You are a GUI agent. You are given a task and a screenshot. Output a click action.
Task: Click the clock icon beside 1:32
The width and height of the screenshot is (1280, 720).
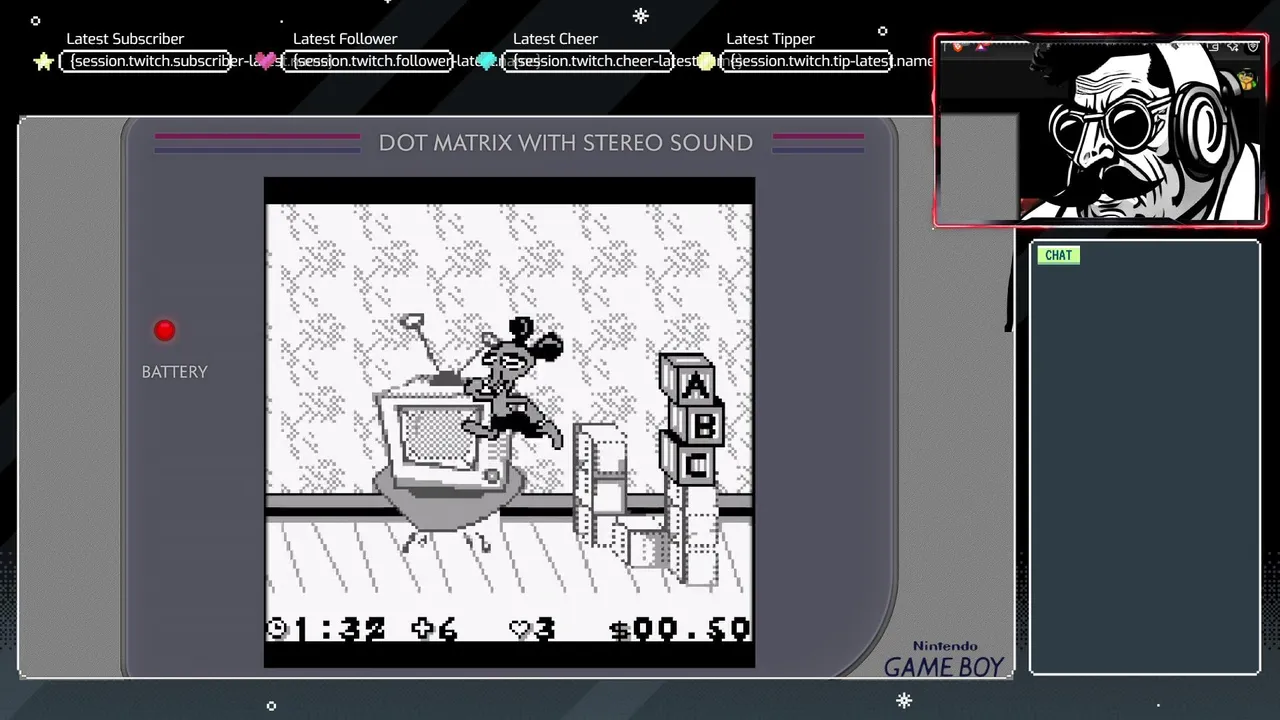[x=277, y=628]
